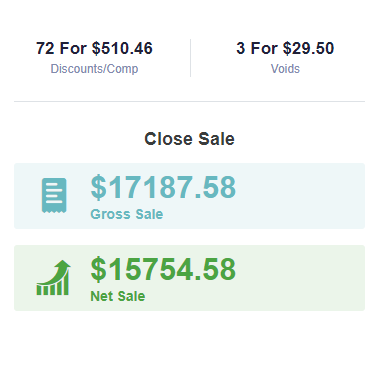Click the horizontal separator above Close Sale

click(189, 101)
